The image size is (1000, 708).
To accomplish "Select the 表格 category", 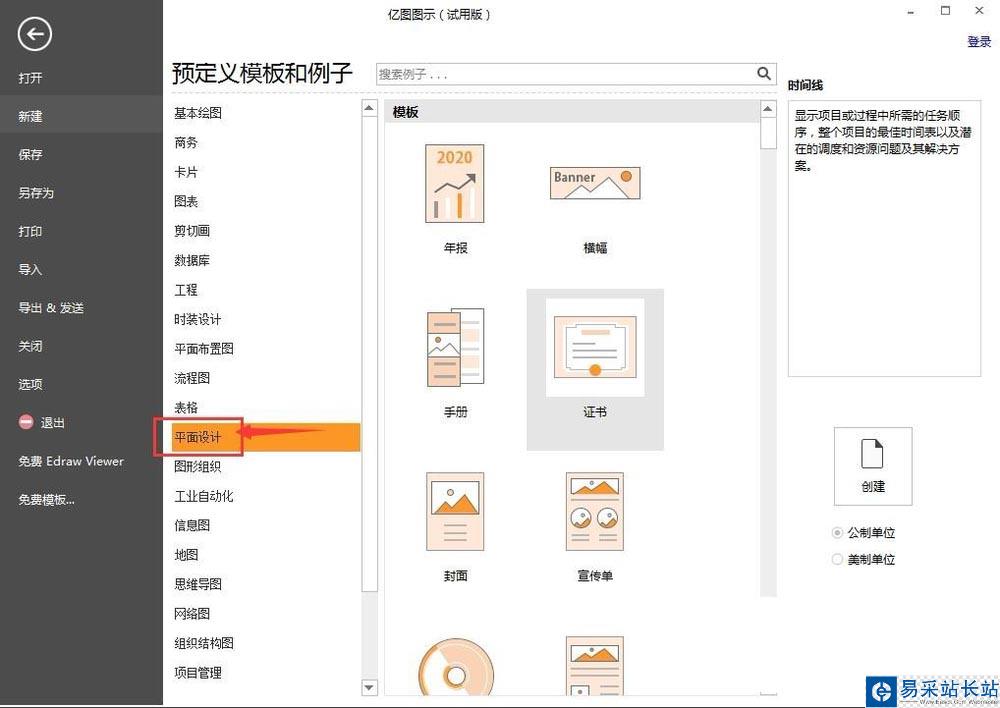I will (x=186, y=407).
